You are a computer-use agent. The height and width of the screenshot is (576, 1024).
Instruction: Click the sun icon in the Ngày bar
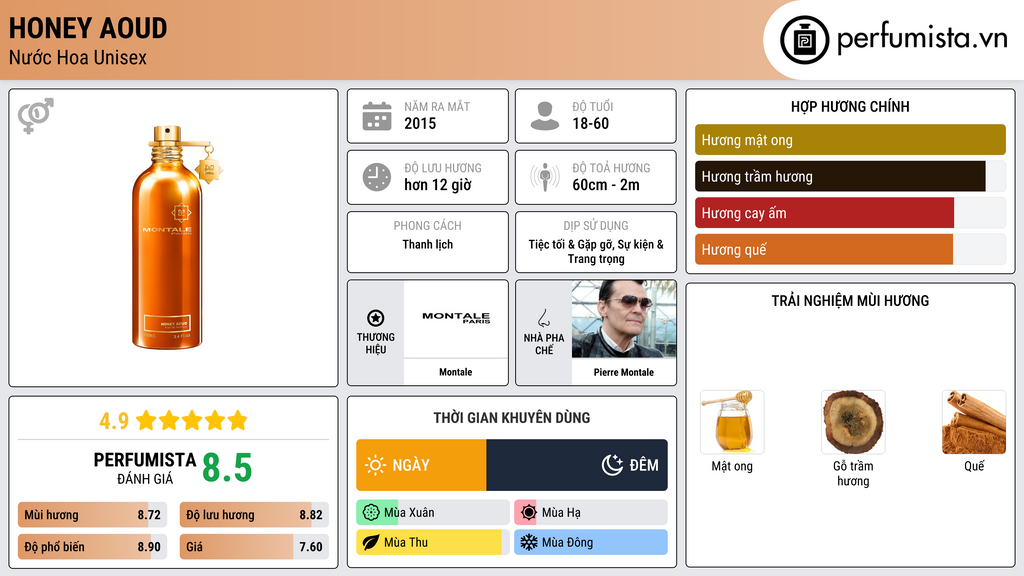tap(375, 465)
